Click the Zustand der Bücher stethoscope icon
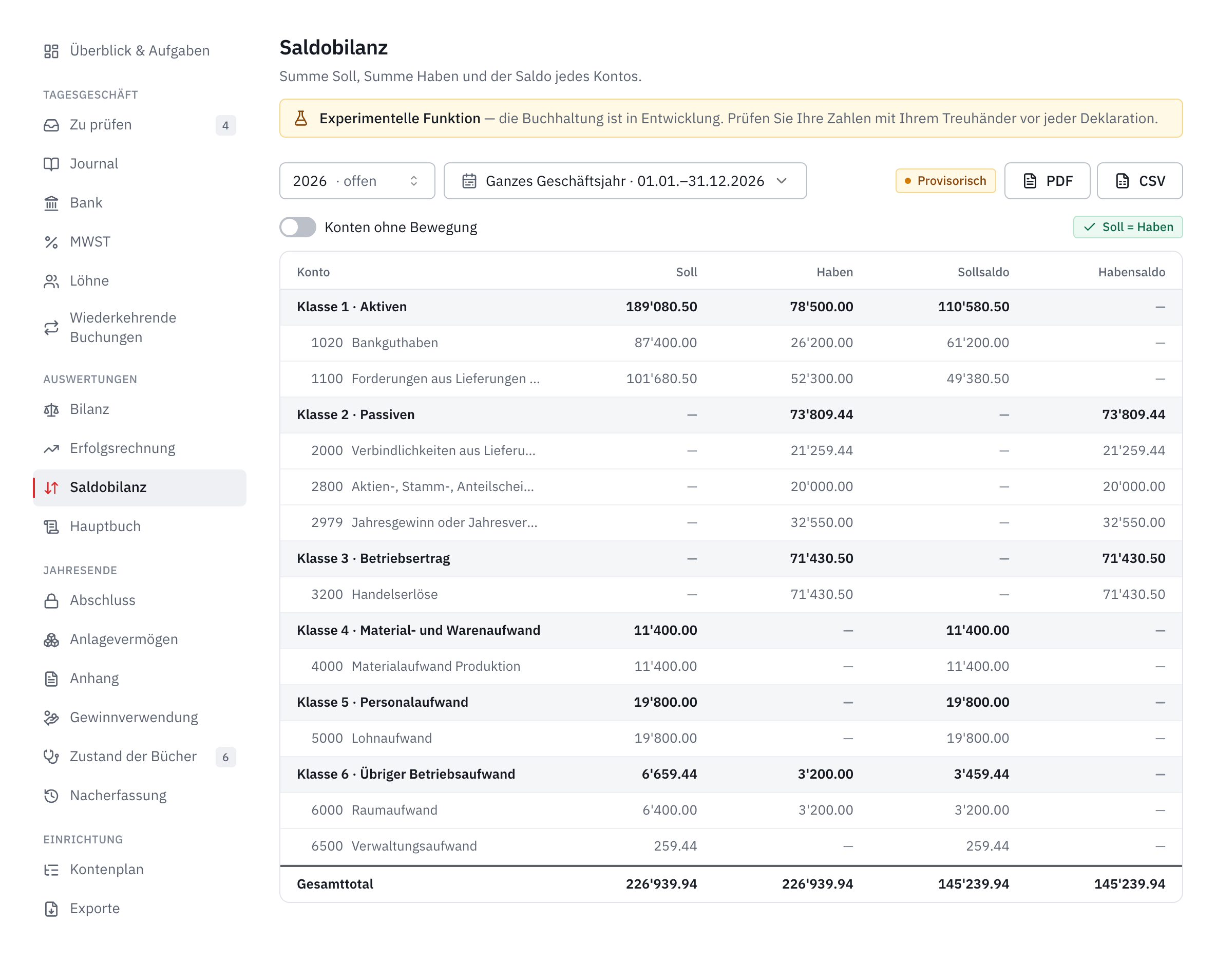The height and width of the screenshot is (980, 1216). [51, 756]
